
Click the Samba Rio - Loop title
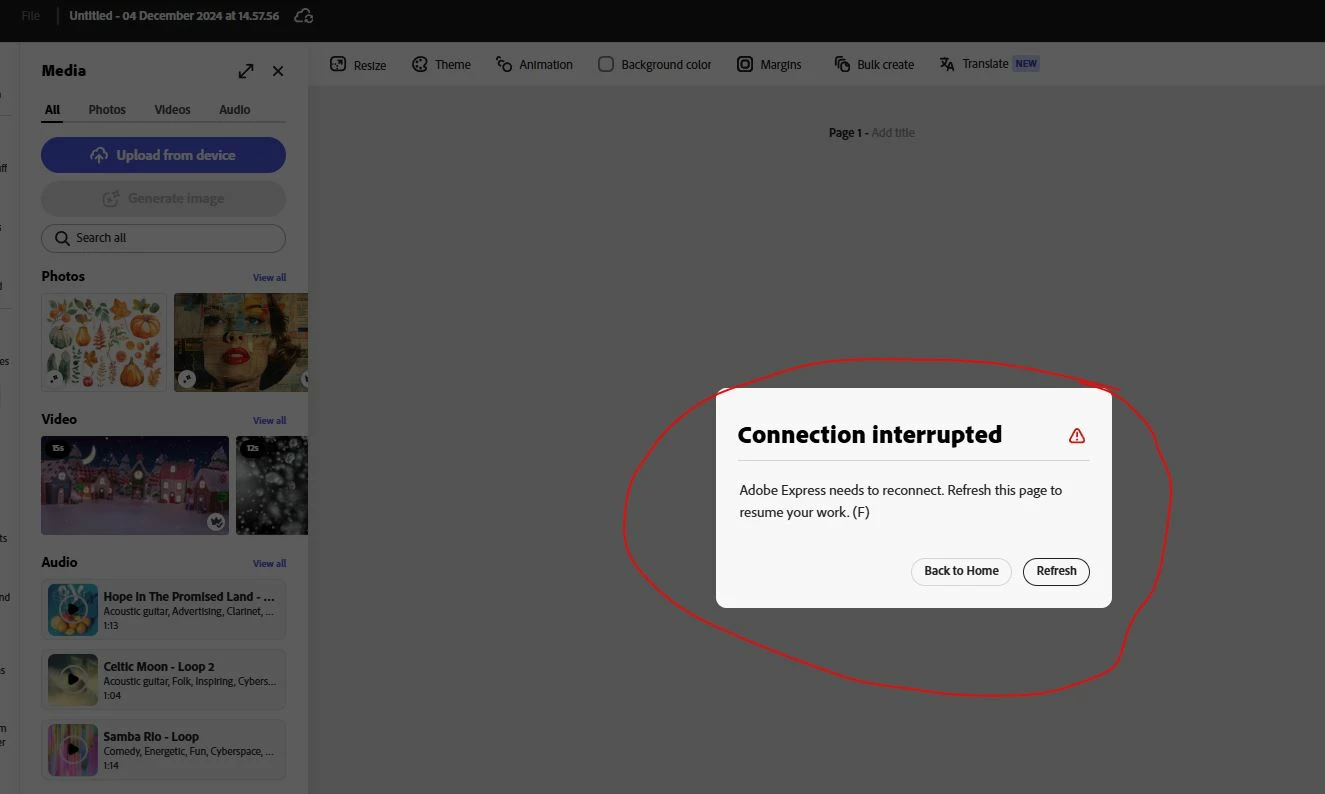pyautogui.click(x=151, y=737)
